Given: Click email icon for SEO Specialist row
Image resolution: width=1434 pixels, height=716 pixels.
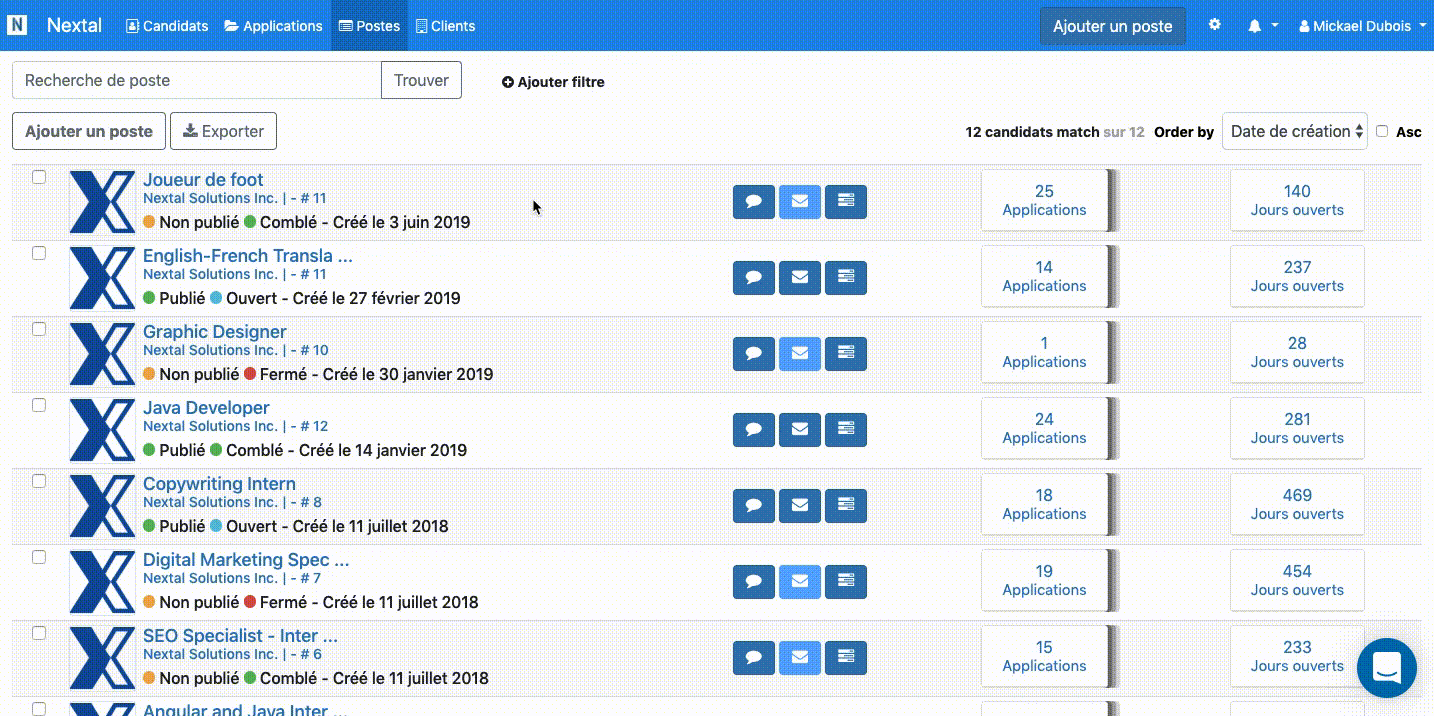Looking at the screenshot, I should (x=800, y=658).
